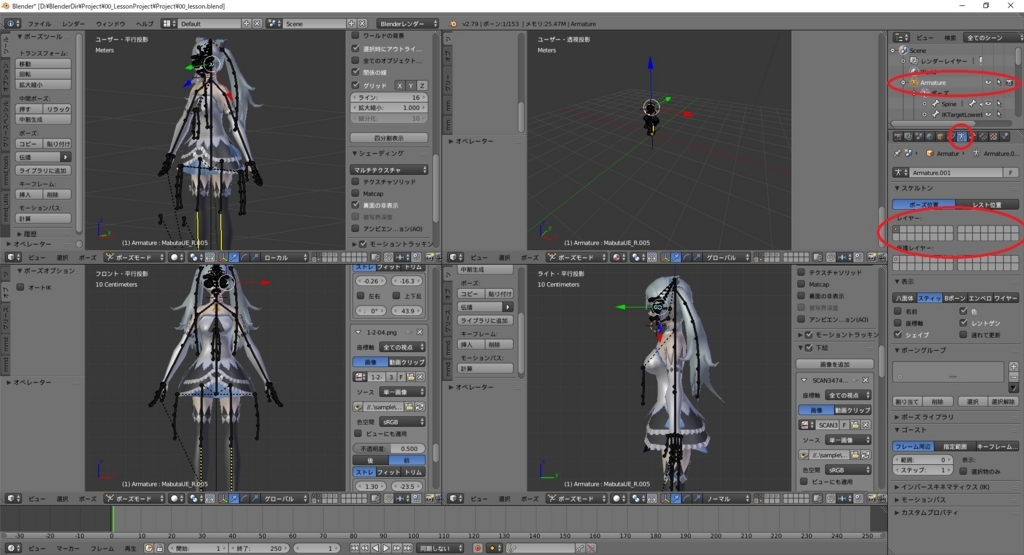Image resolution: width=1024 pixels, height=555 pixels.
Task: Toggle renderability of Armature in outliner
Action: click(x=1009, y=82)
